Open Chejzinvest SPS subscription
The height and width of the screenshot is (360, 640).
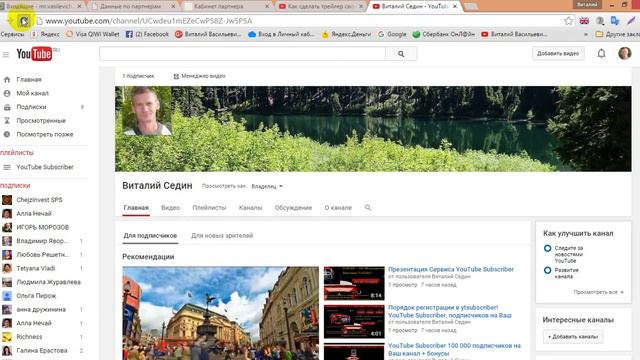[x=39, y=200]
